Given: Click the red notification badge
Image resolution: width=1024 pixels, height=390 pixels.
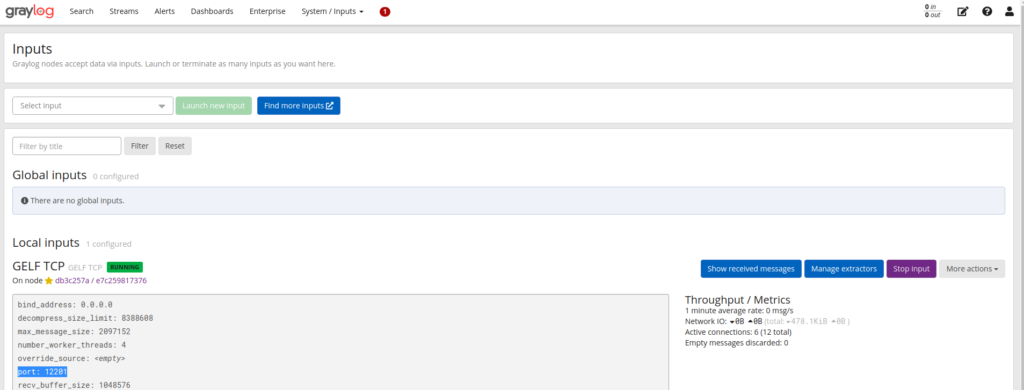Looking at the screenshot, I should pos(385,12).
